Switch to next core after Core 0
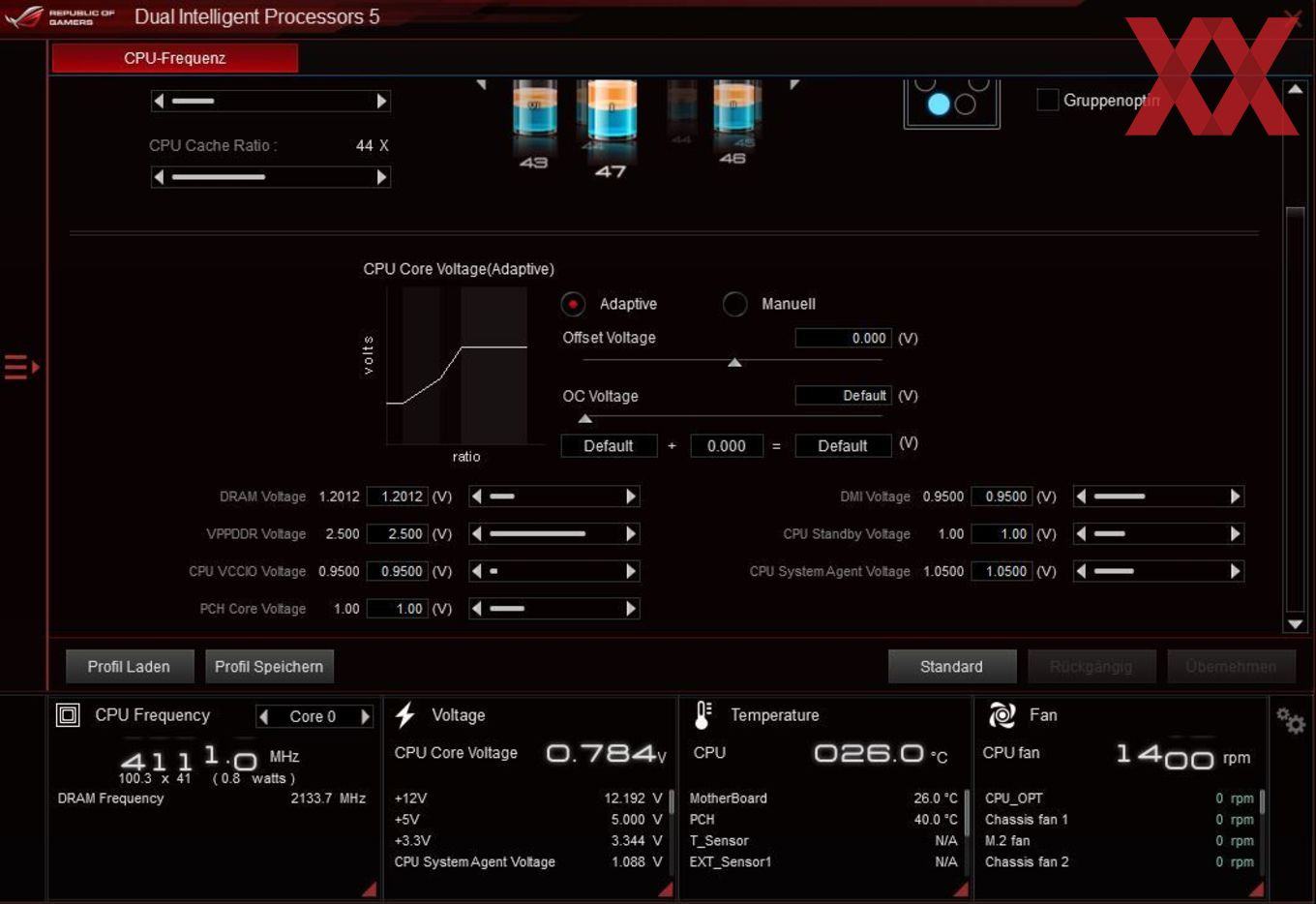Viewport: 1316px width, 904px height. click(365, 716)
